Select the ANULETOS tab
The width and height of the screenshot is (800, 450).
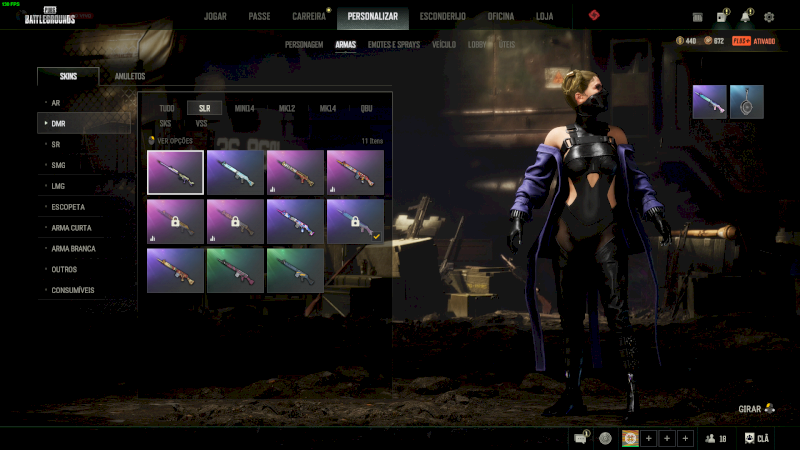click(x=130, y=77)
